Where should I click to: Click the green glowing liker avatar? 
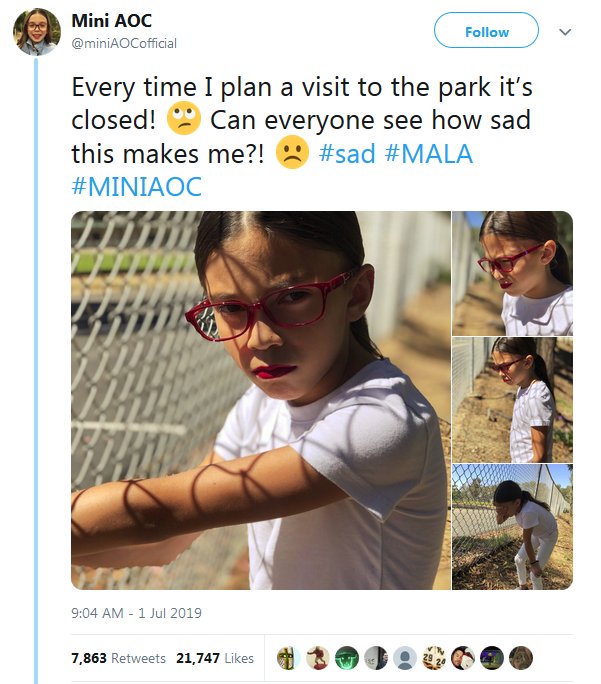coord(345,658)
